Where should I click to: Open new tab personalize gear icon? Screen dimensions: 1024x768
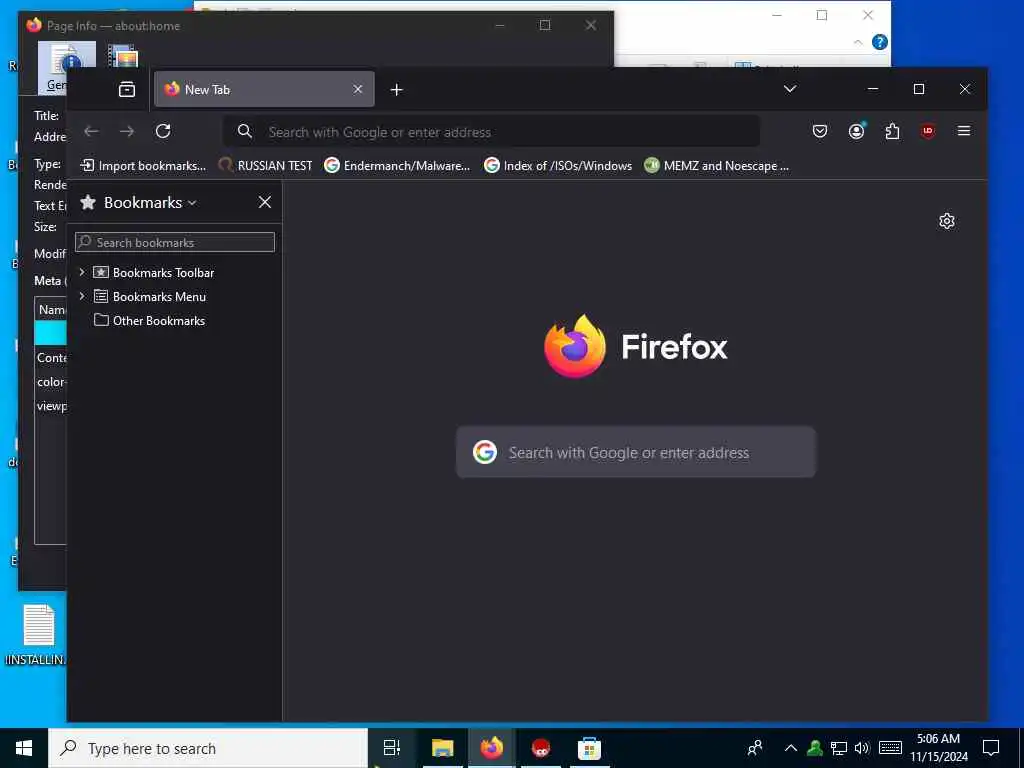pyautogui.click(x=947, y=221)
